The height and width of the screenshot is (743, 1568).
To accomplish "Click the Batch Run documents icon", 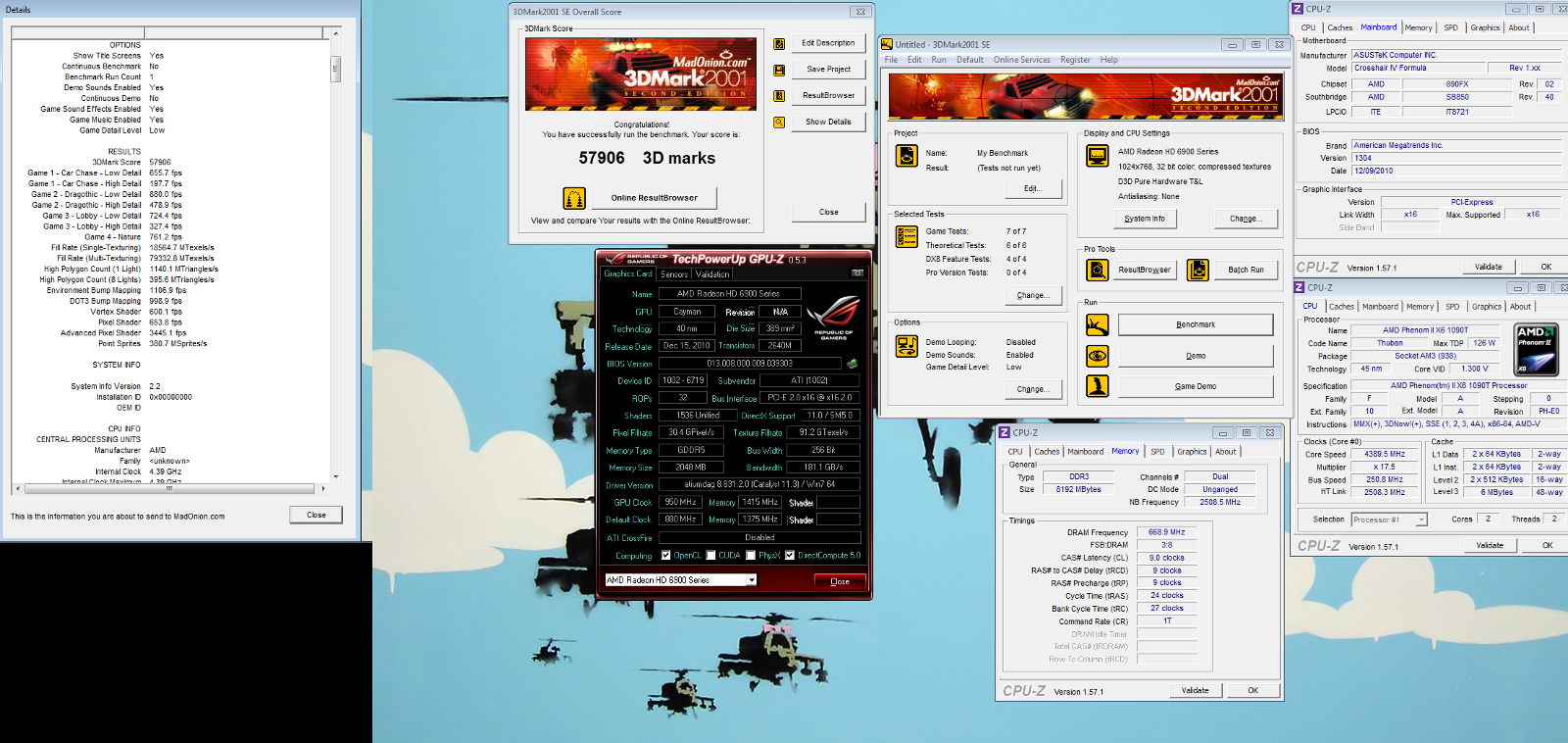I will (x=1198, y=270).
